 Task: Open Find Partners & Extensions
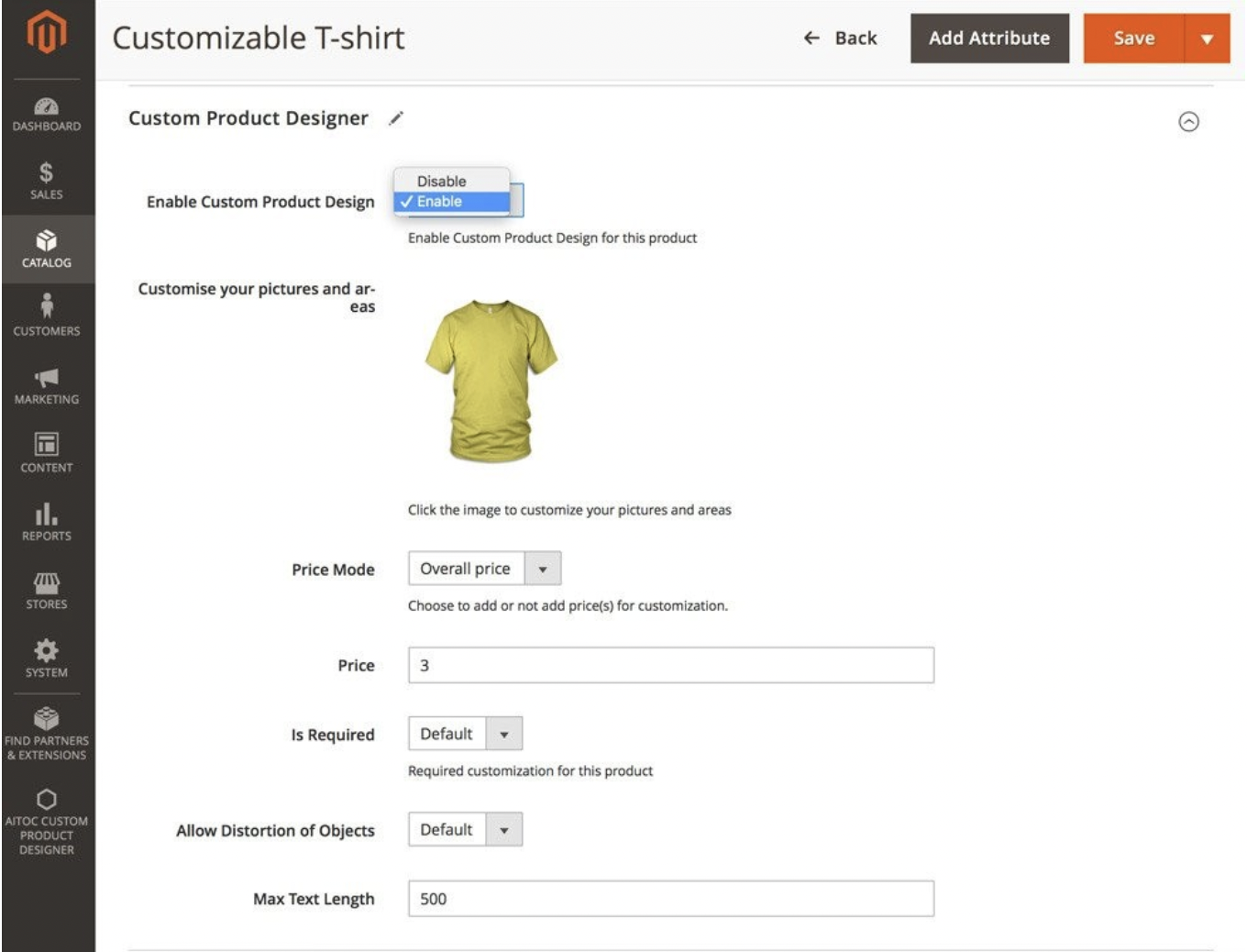pos(47,734)
